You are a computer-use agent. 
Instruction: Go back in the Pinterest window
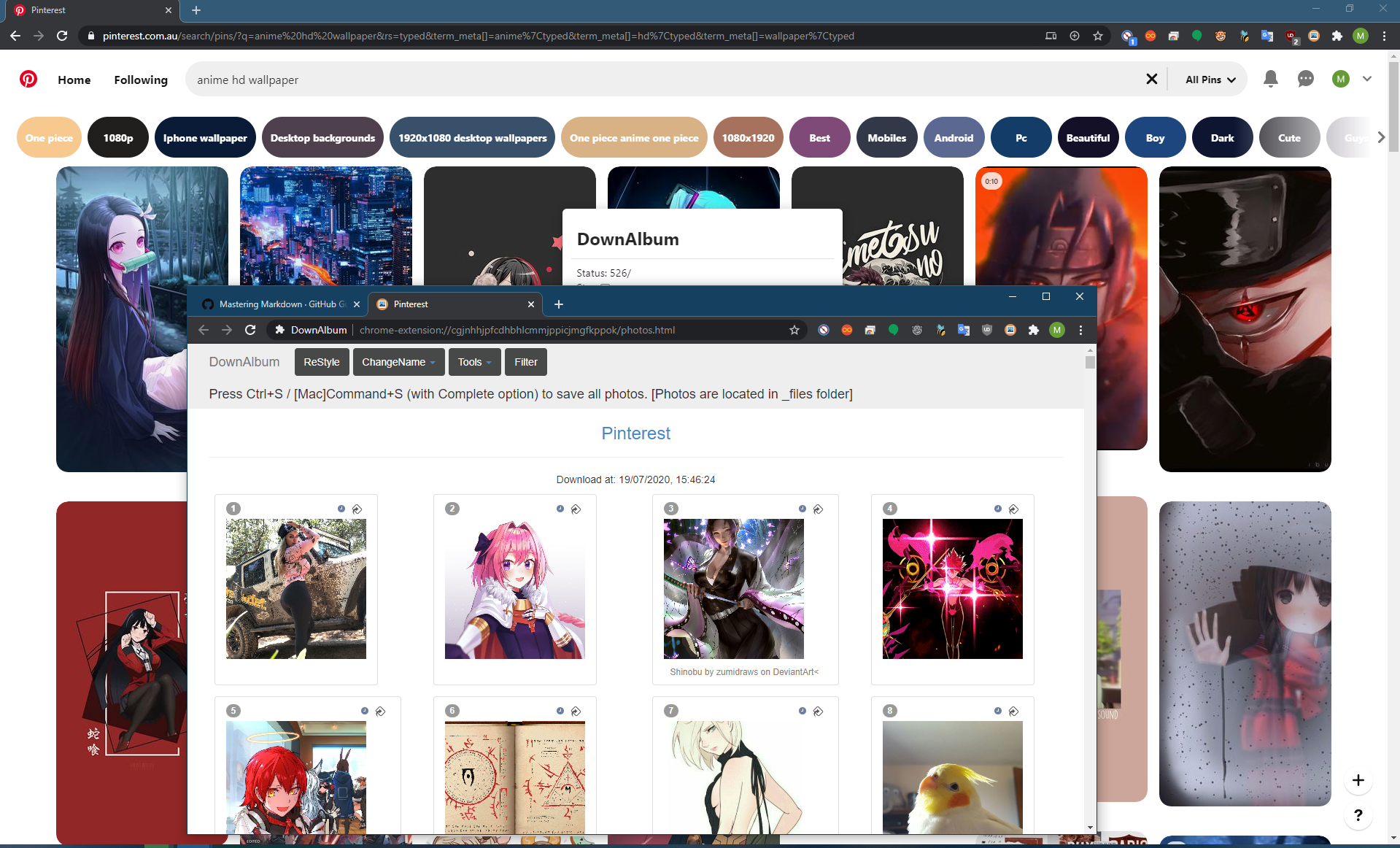pos(15,36)
